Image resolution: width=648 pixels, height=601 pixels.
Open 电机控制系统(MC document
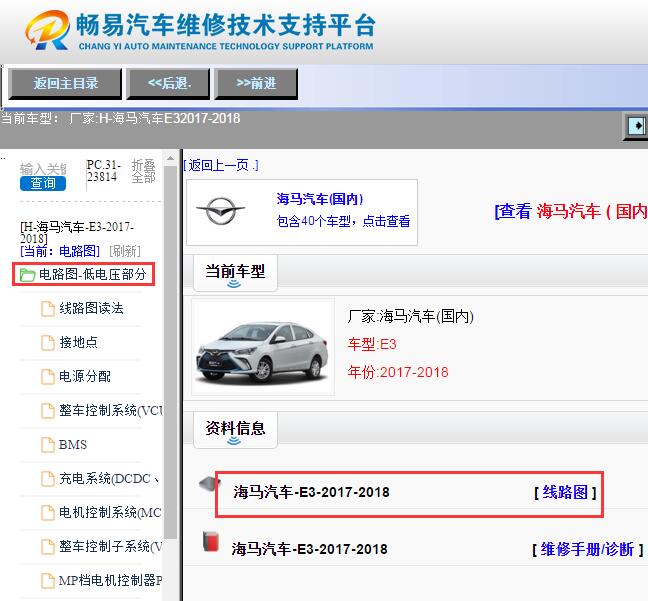point(110,513)
